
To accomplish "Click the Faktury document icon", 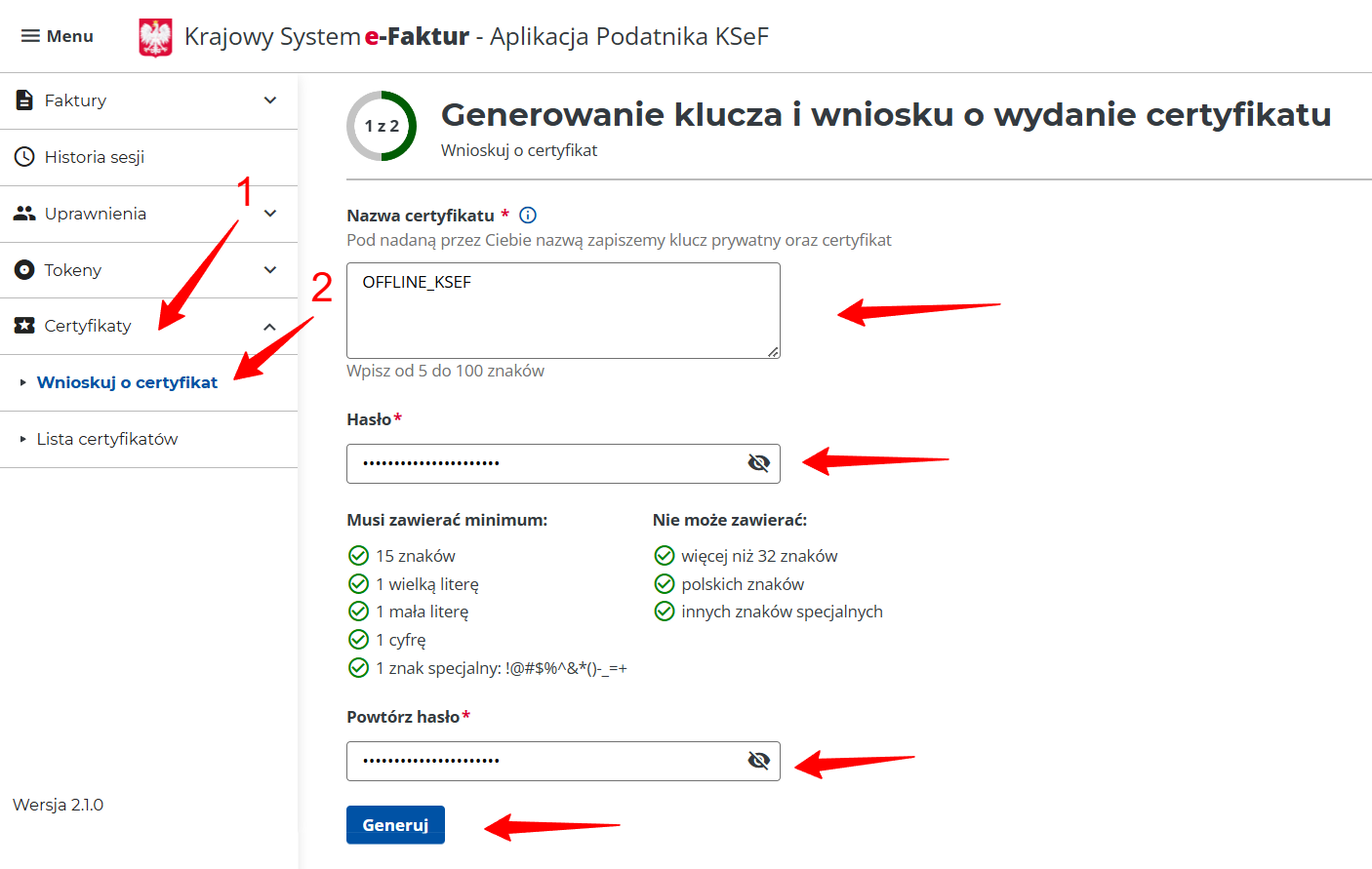I will pyautogui.click(x=25, y=99).
